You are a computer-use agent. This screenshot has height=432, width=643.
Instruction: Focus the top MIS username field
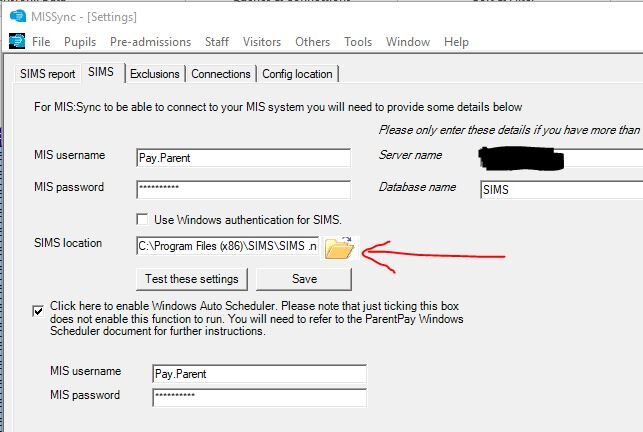click(x=243, y=158)
